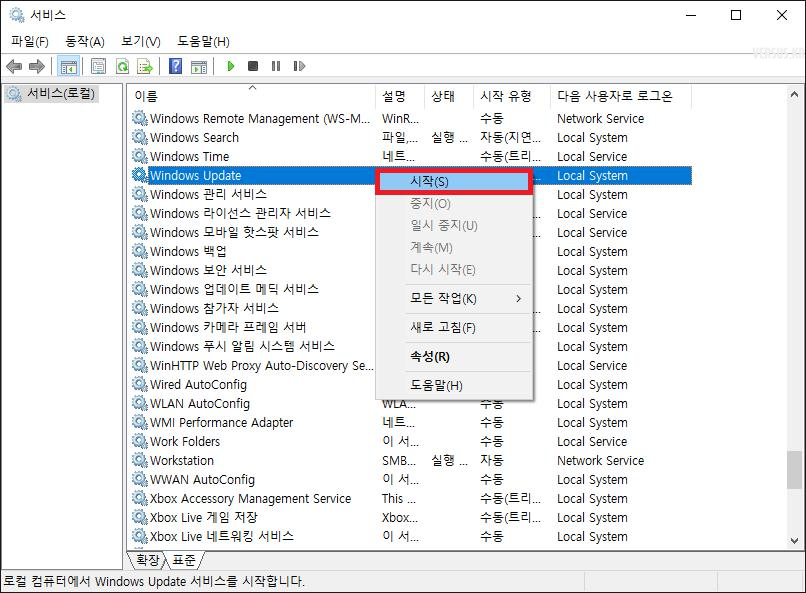The width and height of the screenshot is (806, 593).
Task: Open the 파일(F) menu
Action: (x=30, y=41)
